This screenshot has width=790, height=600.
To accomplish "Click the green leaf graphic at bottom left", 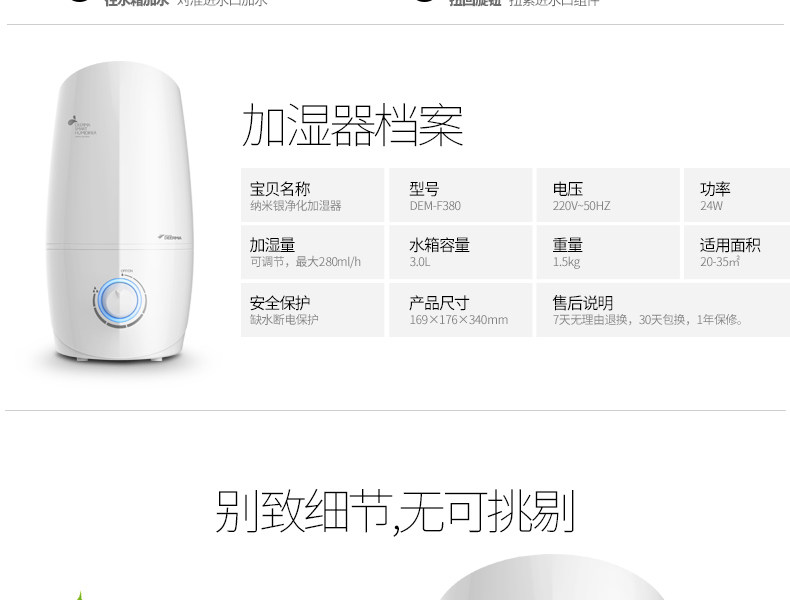I will pos(79,595).
